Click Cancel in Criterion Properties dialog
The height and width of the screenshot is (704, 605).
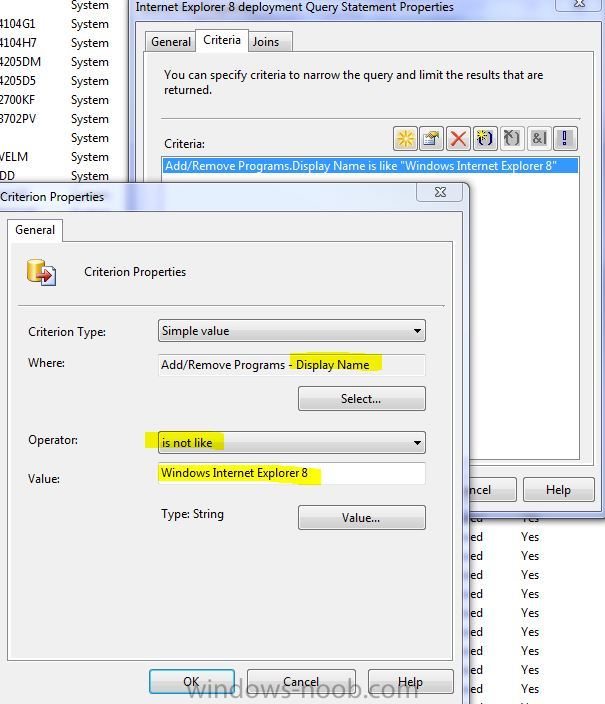301,682
